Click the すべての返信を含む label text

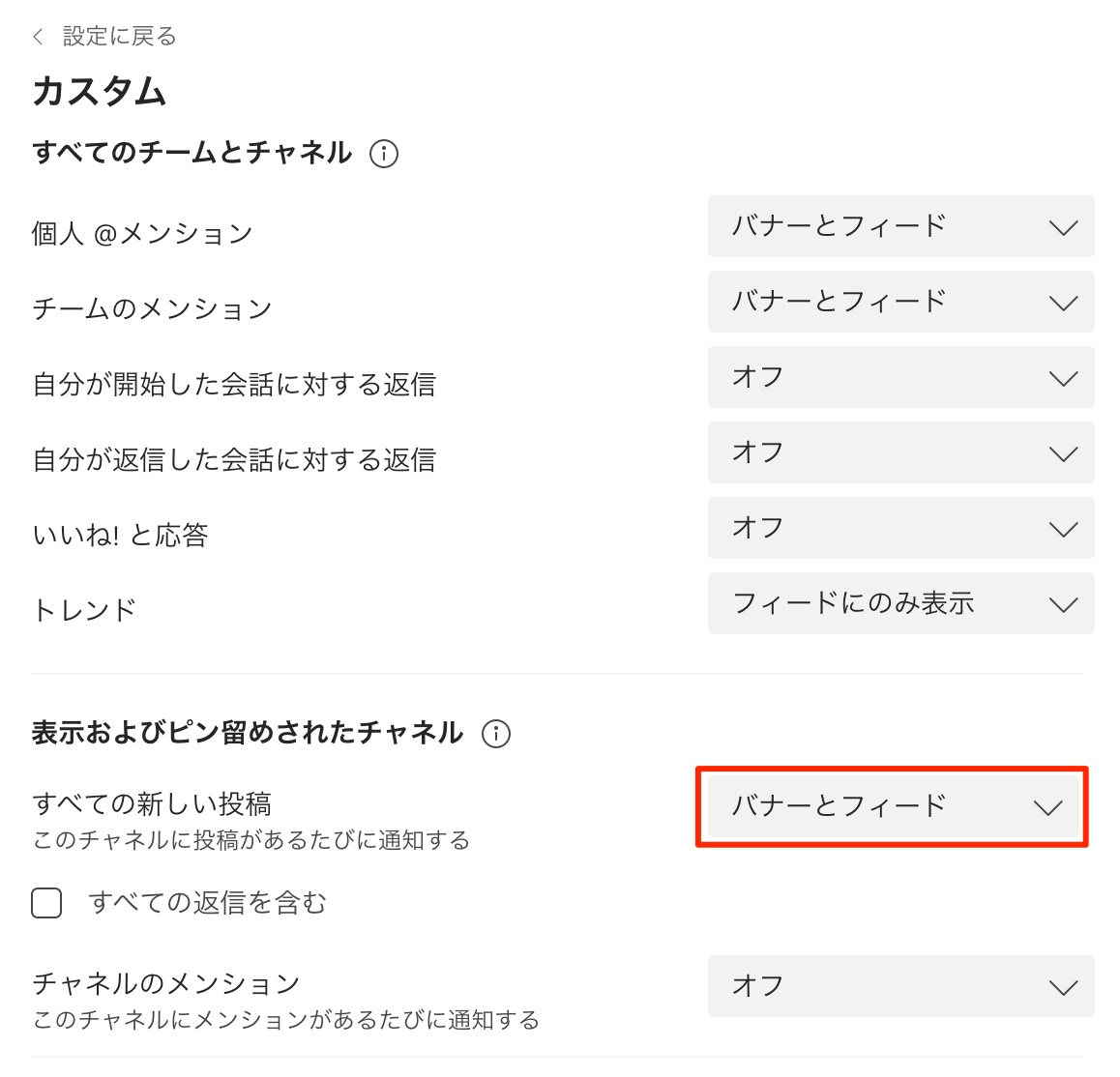[x=208, y=903]
